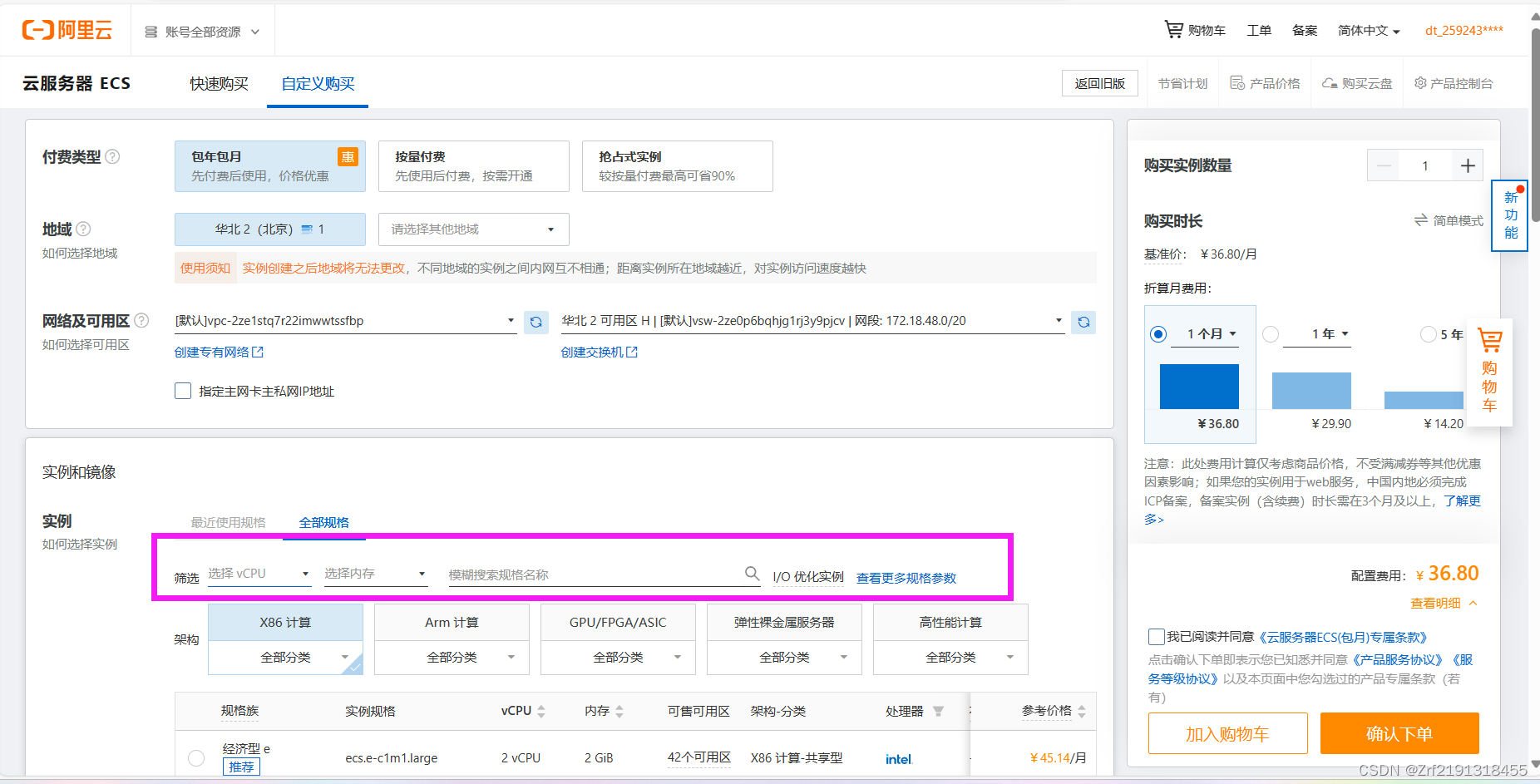Refresh the VPC list
1540x784 pixels.
tap(536, 322)
